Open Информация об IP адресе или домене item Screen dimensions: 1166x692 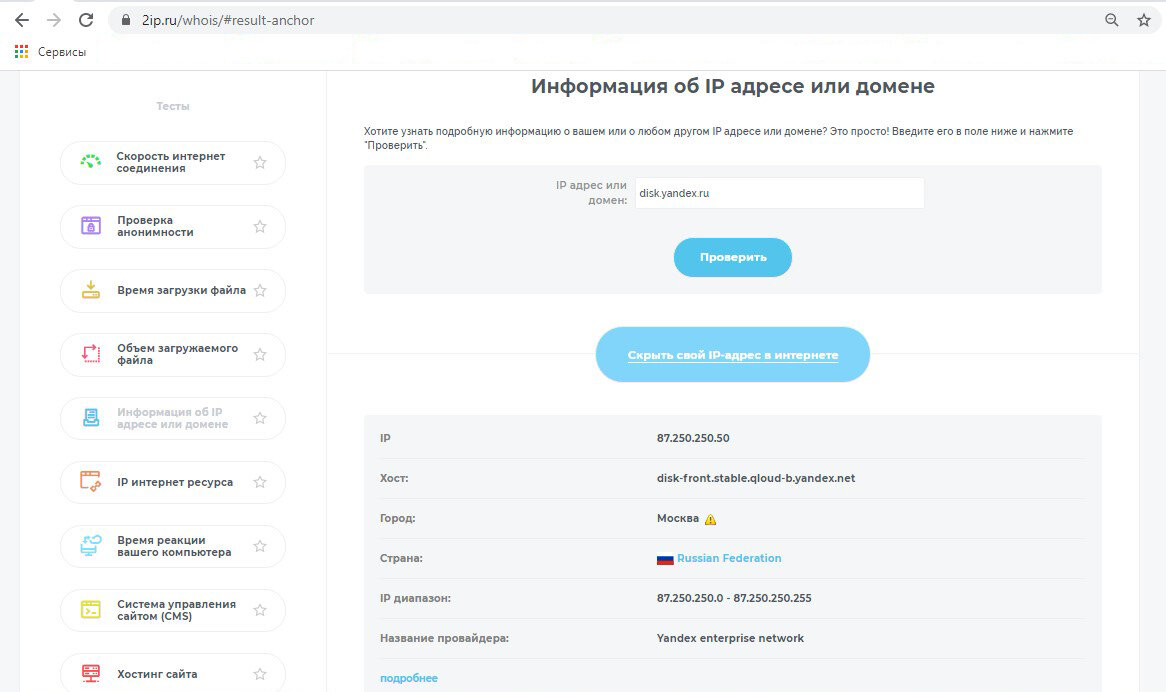pos(173,418)
